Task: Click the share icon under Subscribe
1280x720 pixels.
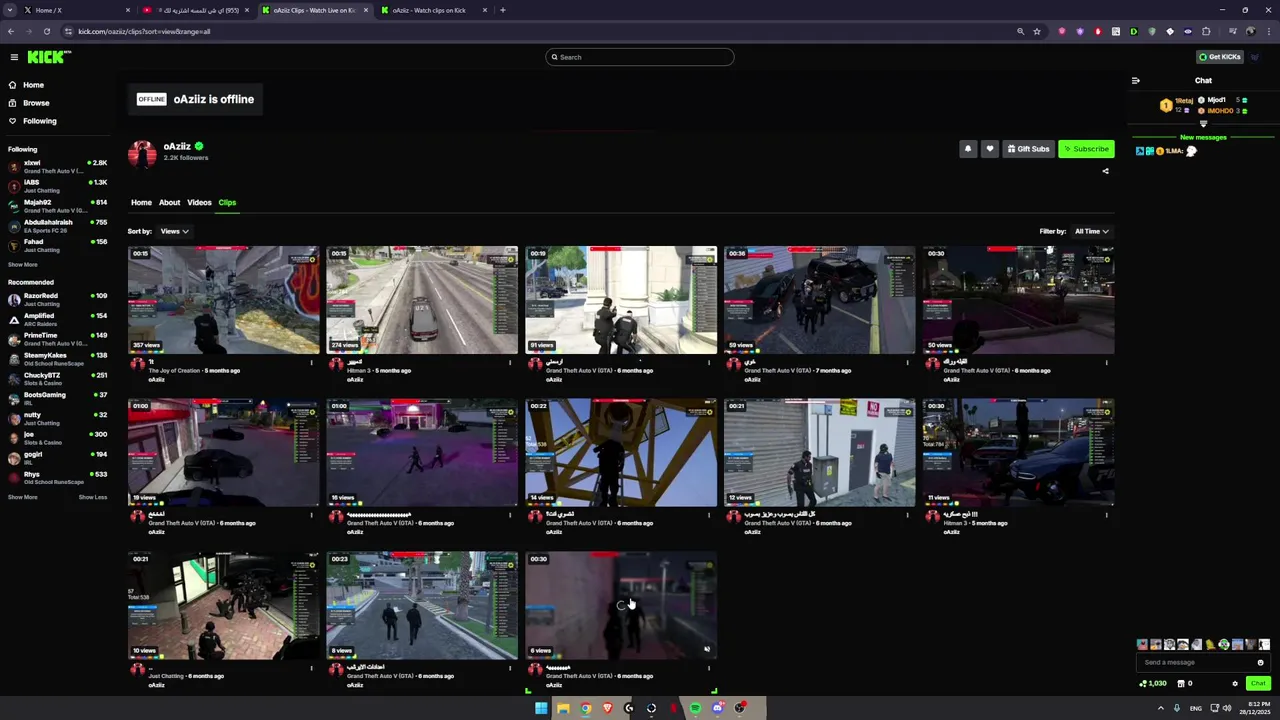Action: pos(1105,171)
